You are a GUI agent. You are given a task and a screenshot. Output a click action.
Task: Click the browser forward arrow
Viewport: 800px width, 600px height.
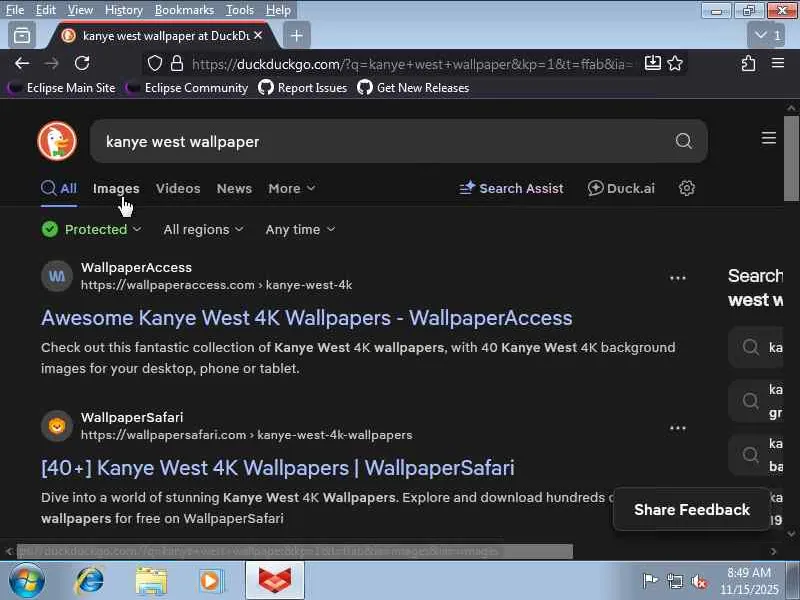pyautogui.click(x=52, y=63)
